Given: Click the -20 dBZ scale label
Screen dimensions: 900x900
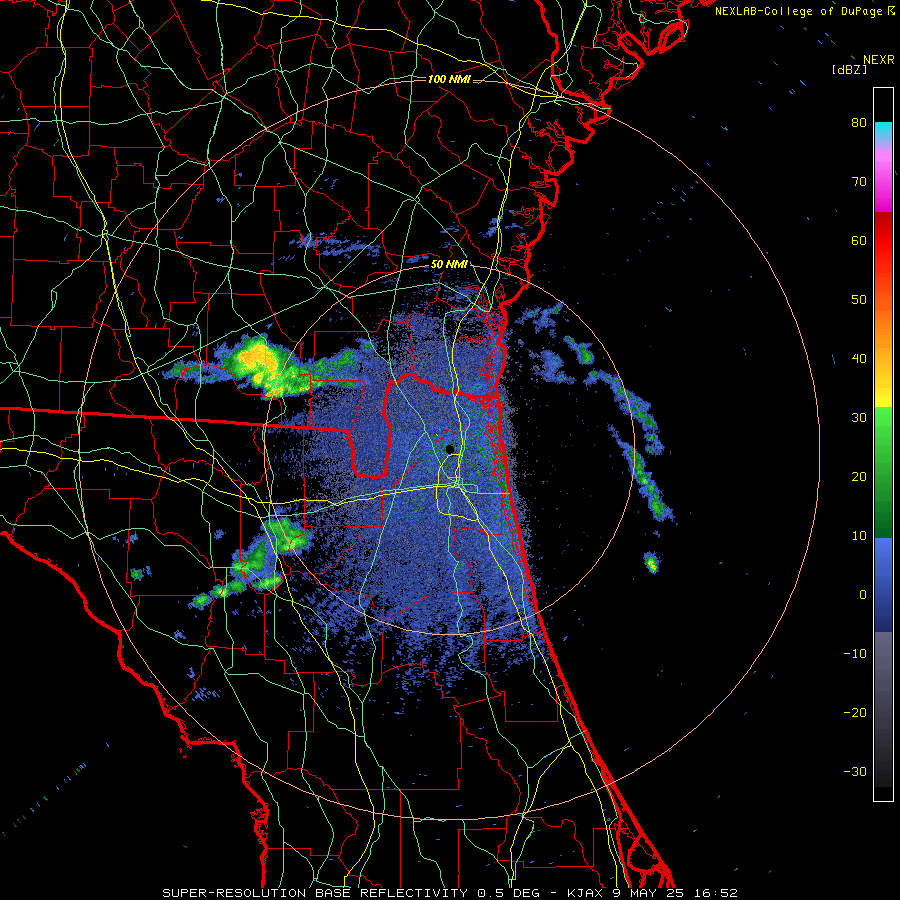Looking at the screenshot, I should [855, 713].
